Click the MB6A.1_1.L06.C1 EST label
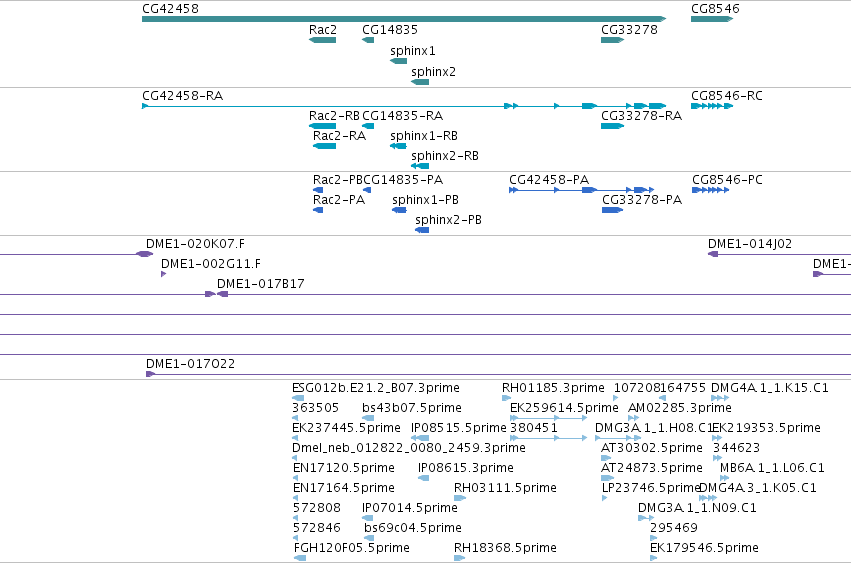The height and width of the screenshot is (563, 851). point(772,468)
